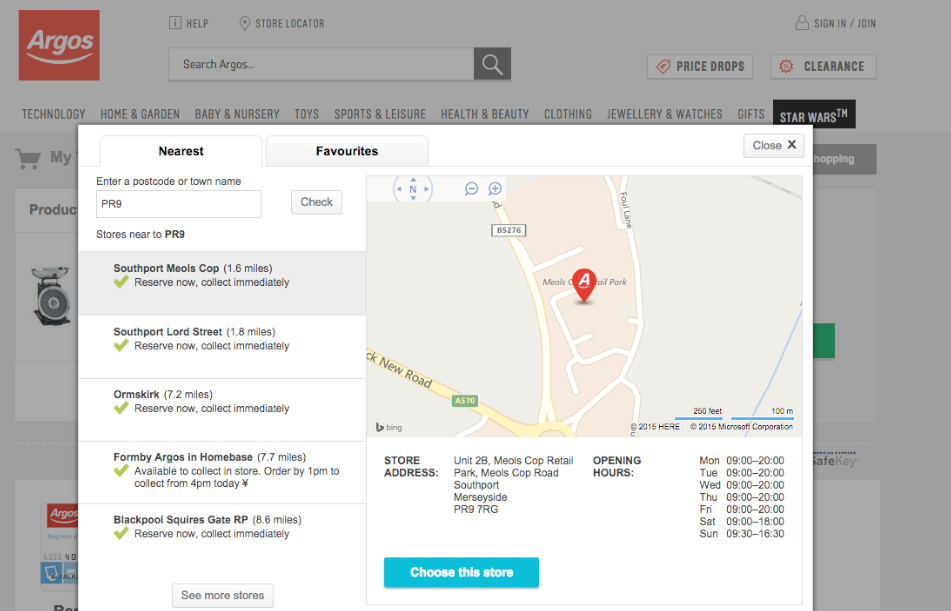Screen dimensions: 951x611
Task: Open the Jewellery & Watches menu
Action: [x=665, y=114]
